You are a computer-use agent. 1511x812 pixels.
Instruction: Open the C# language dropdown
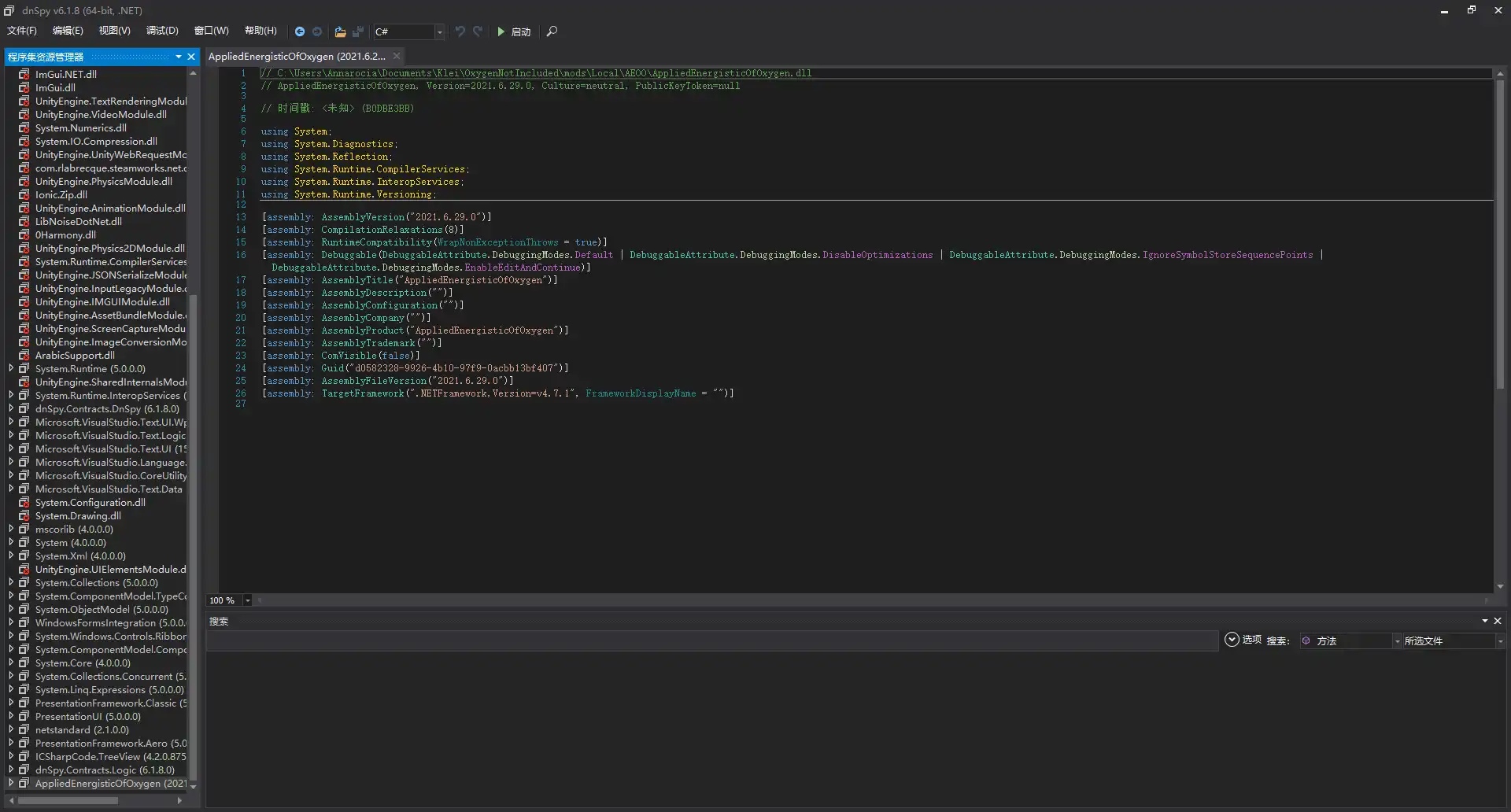[x=438, y=31]
